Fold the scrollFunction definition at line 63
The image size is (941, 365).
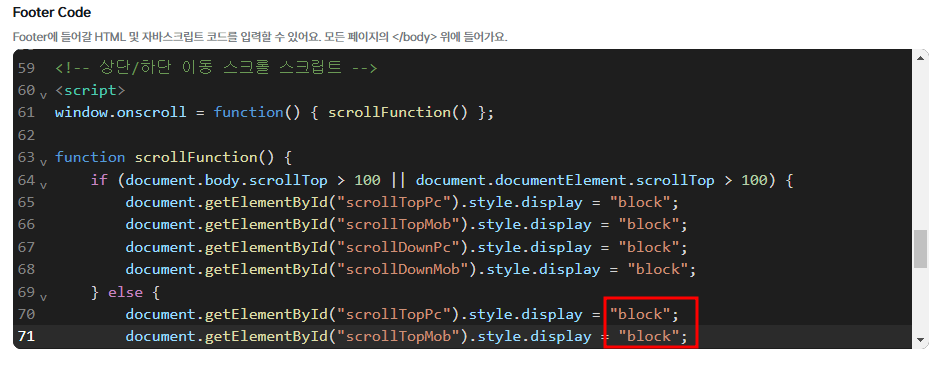click(x=43, y=162)
